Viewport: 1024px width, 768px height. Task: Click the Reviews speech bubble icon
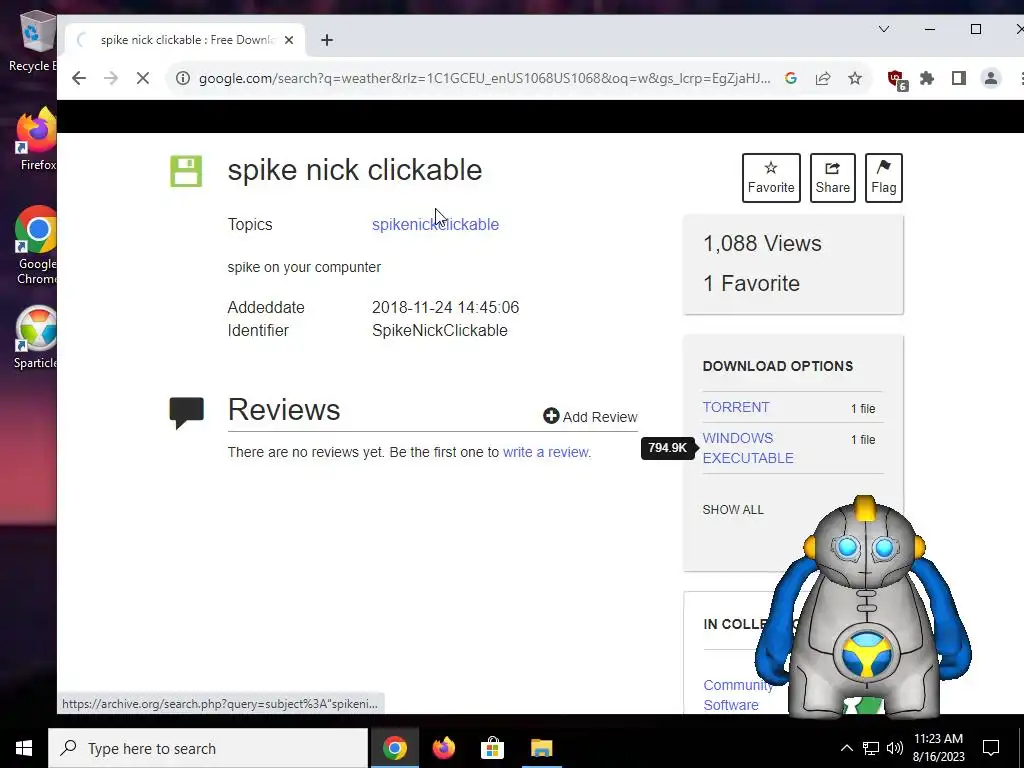coord(187,413)
